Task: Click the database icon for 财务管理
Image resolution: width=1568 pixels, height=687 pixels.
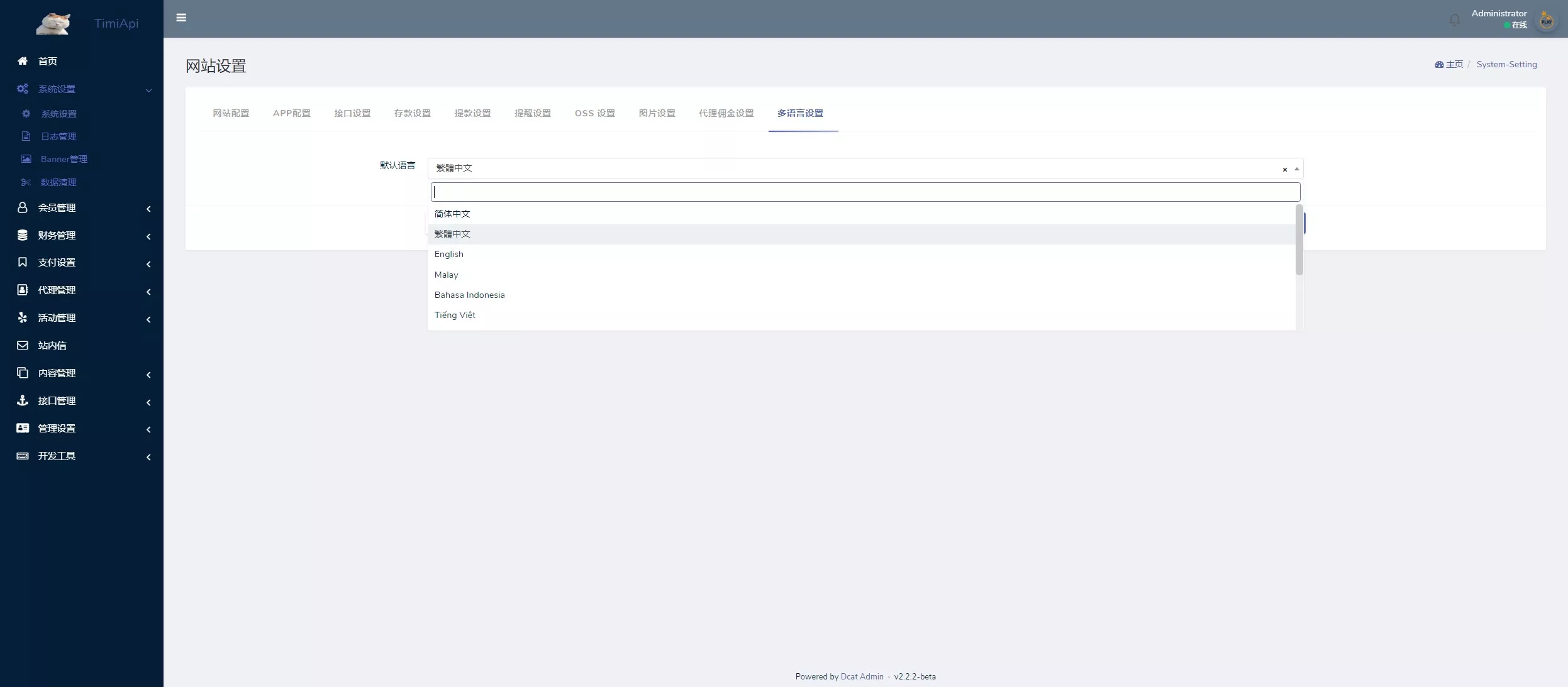Action: pos(23,235)
